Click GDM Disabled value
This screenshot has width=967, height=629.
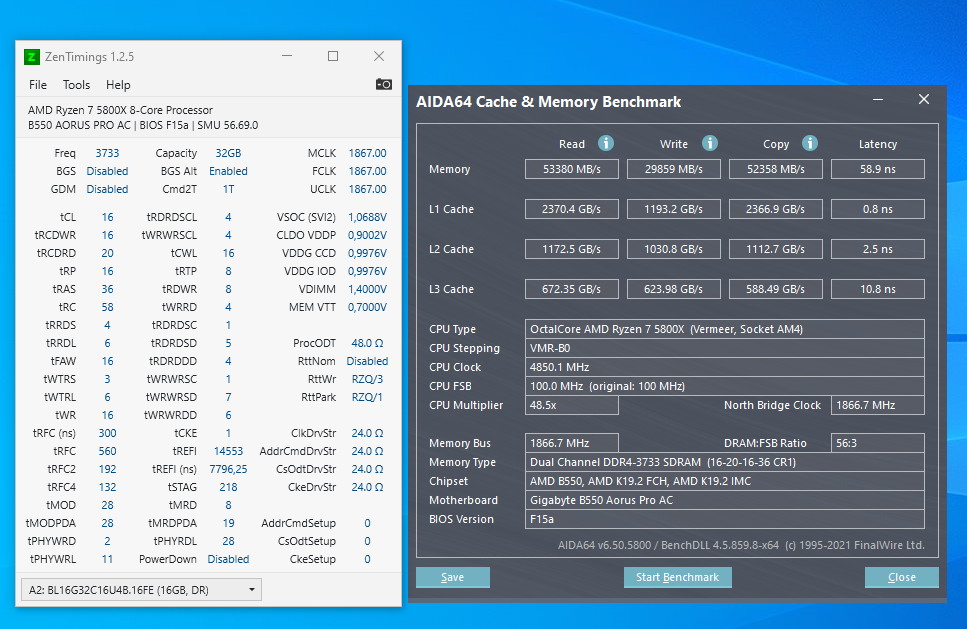[x=107, y=189]
